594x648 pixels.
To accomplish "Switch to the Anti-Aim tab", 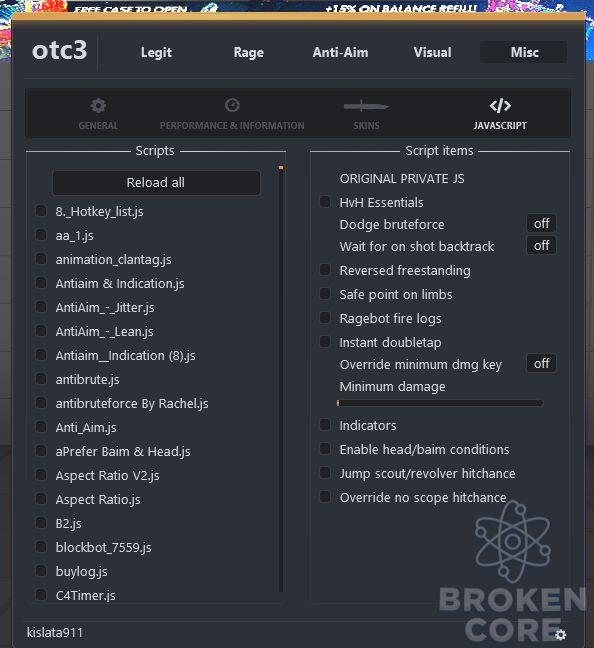I will pos(340,52).
